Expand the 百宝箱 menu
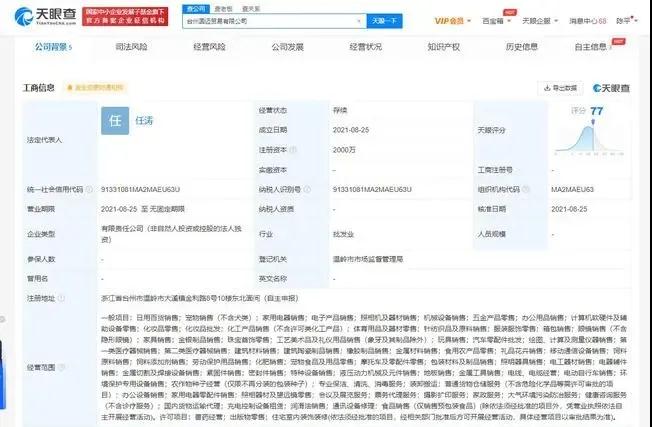 [x=496, y=21]
